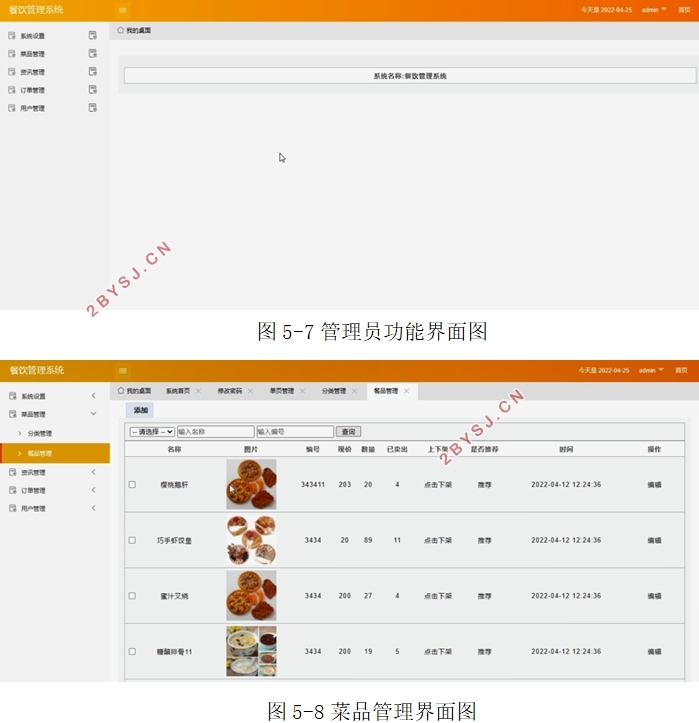Click the right-side icon of the 订单管理 row, top screenshot
Image resolution: width=699 pixels, height=723 pixels.
coord(93,89)
